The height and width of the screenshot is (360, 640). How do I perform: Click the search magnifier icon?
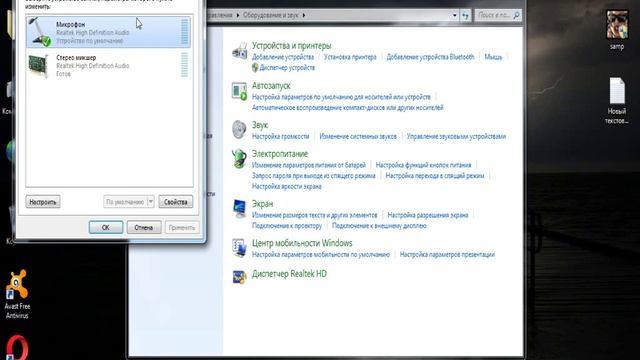[516, 15]
